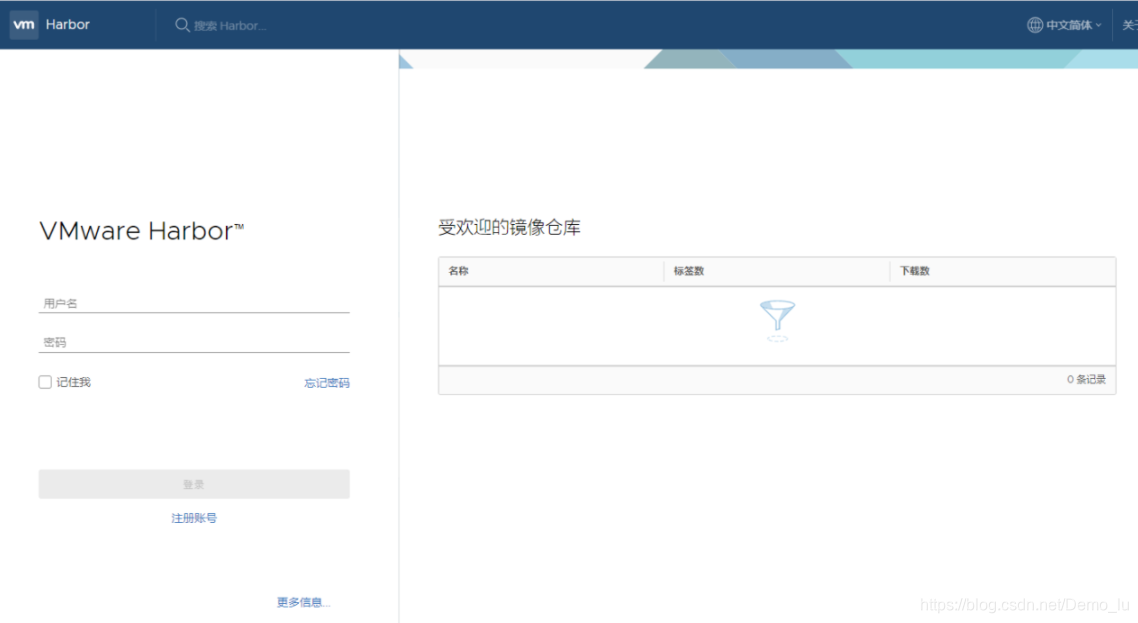Open the 关于 menu in header
This screenshot has height=623, width=1138.
[1130, 25]
